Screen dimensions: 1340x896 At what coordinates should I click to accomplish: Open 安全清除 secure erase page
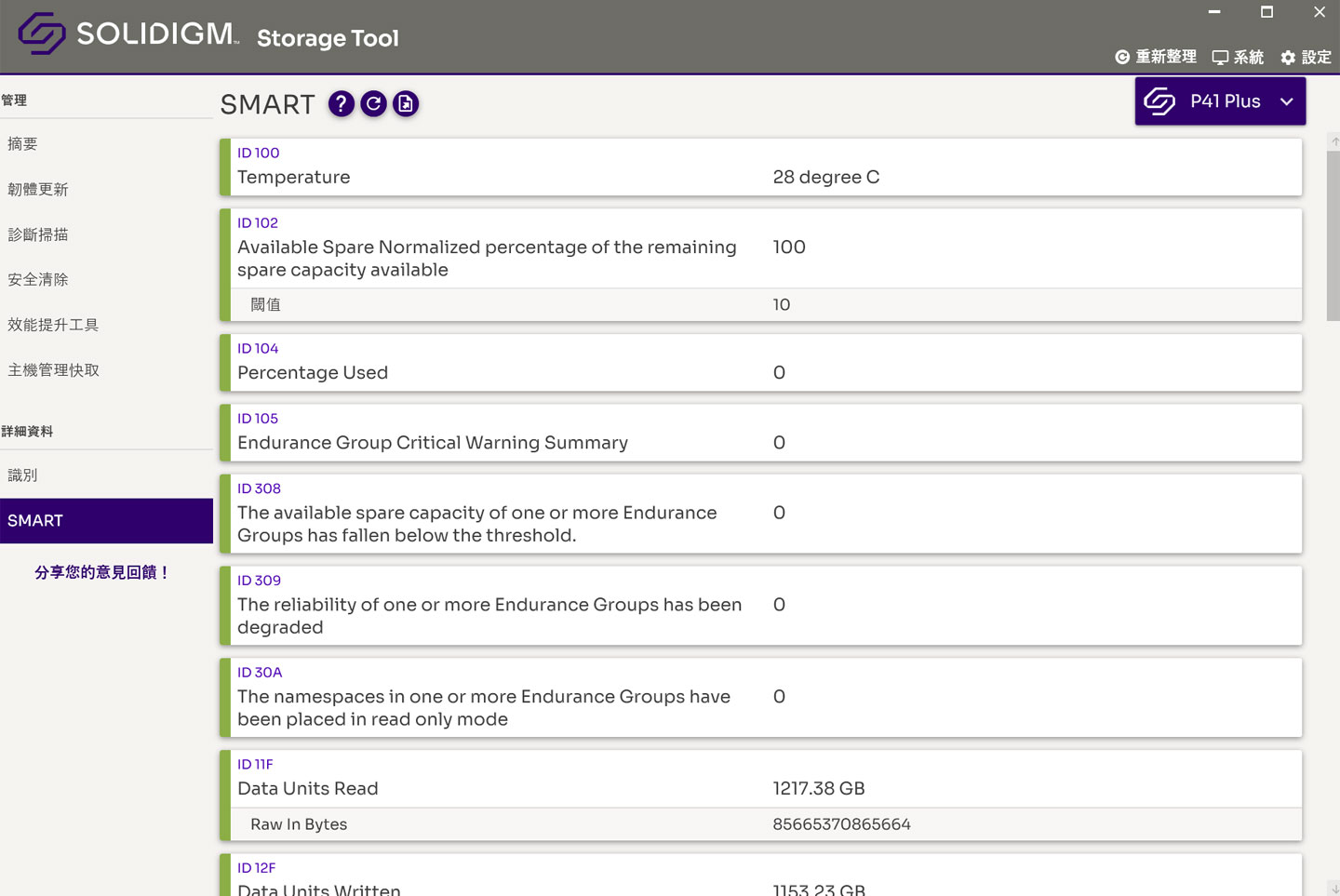pos(38,279)
